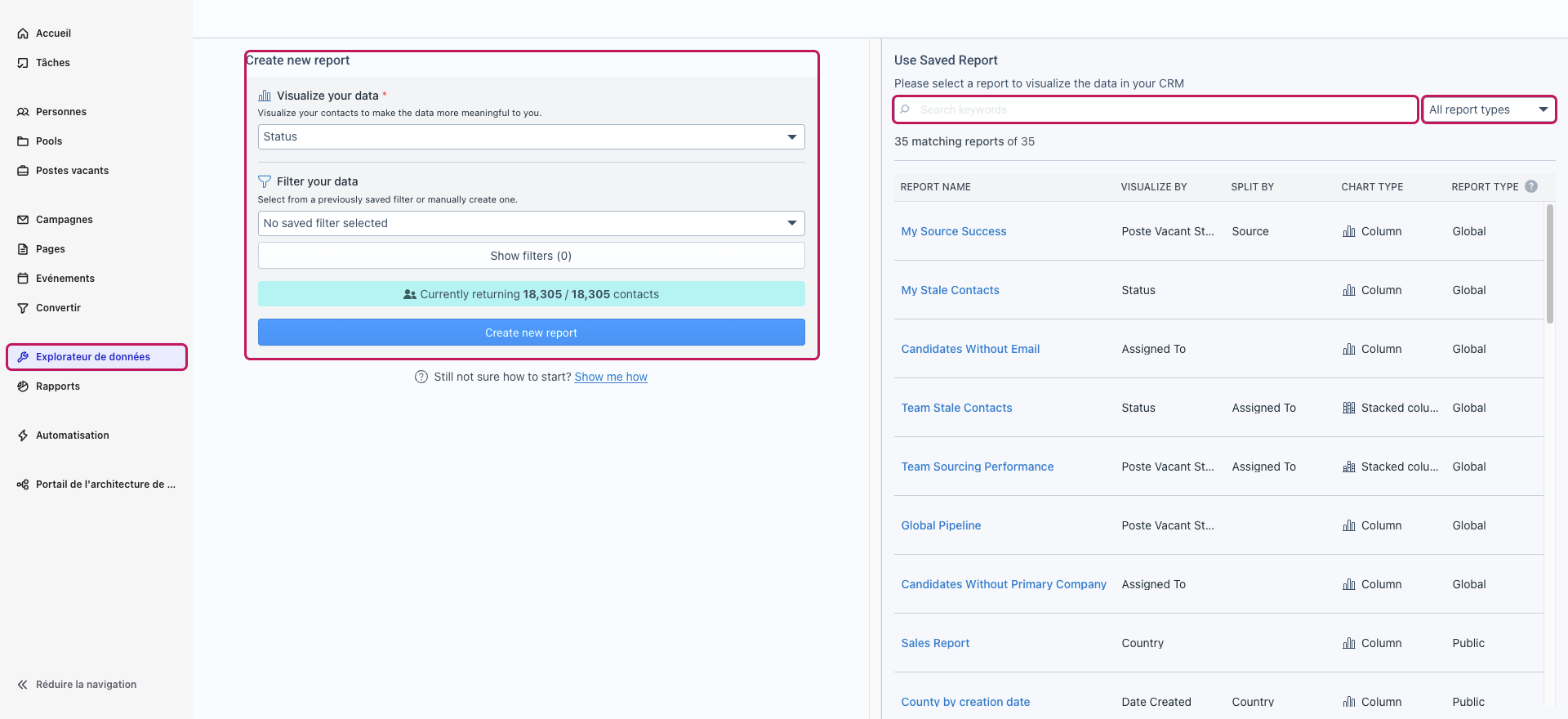1568x719 pixels.
Task: Click the REPORT NAME column header
Action: coord(935,187)
